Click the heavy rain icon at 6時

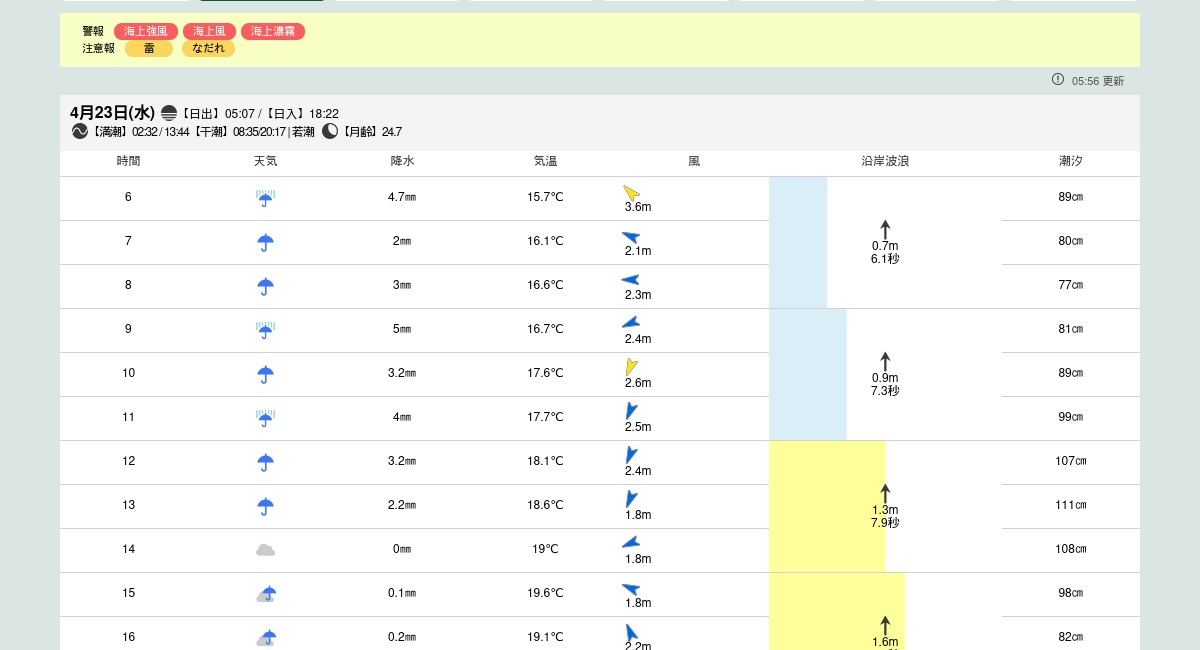265,198
